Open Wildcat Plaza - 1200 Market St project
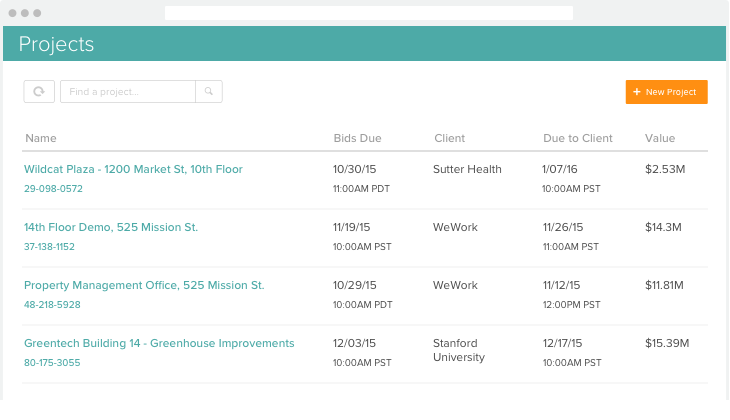The height and width of the screenshot is (420, 730). (x=133, y=169)
